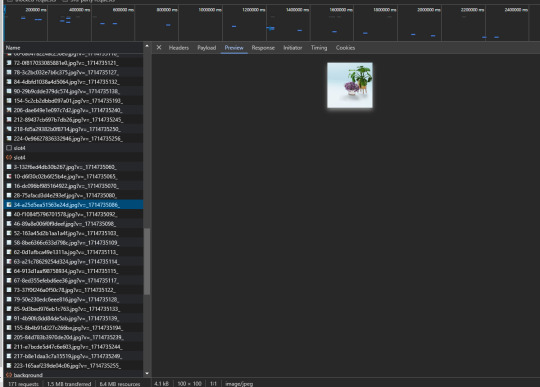Screen dimensions: 540x387
Task: Select the request name starting with 78-
Action: point(66,73)
